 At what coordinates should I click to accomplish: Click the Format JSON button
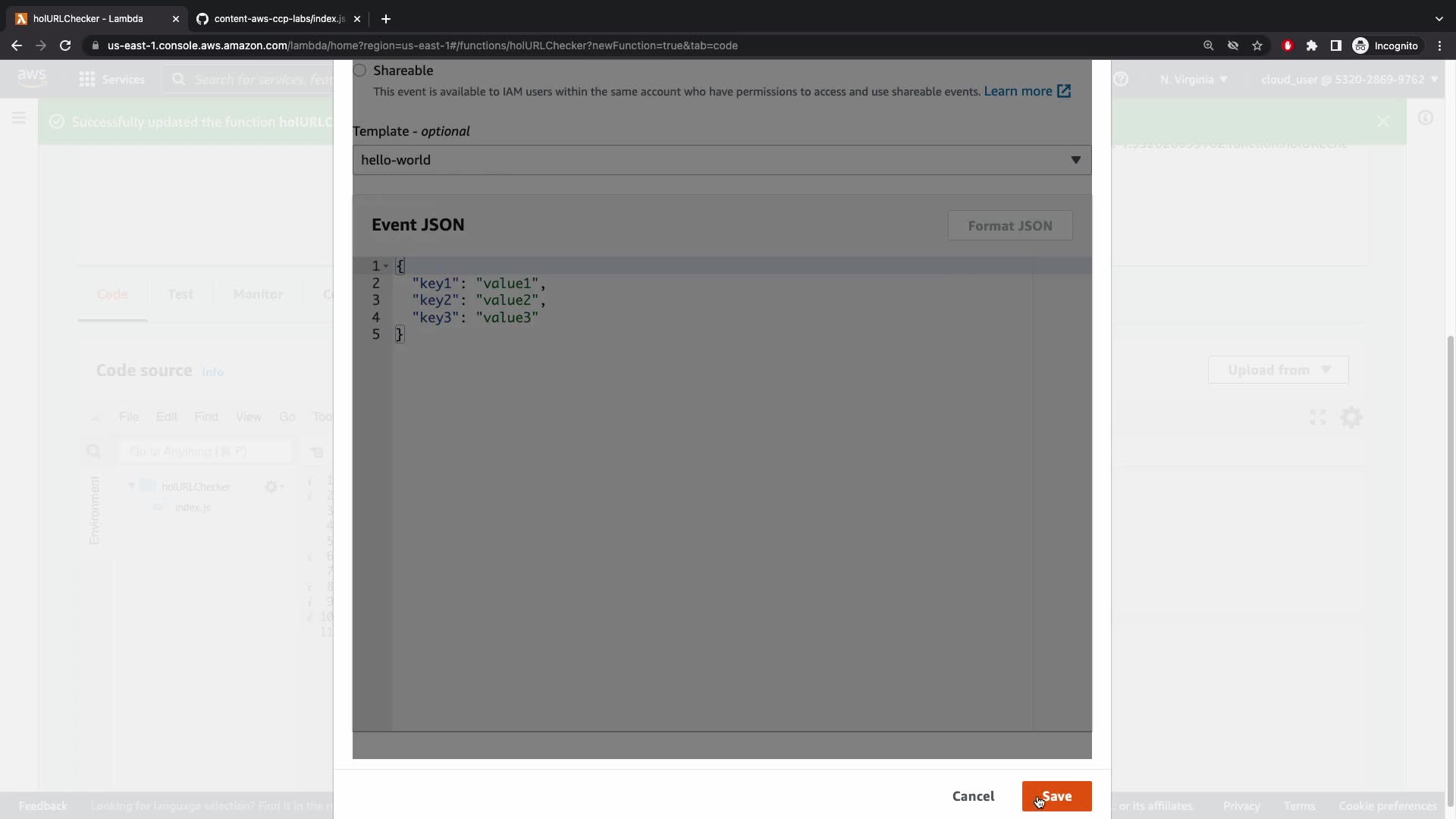(1009, 226)
